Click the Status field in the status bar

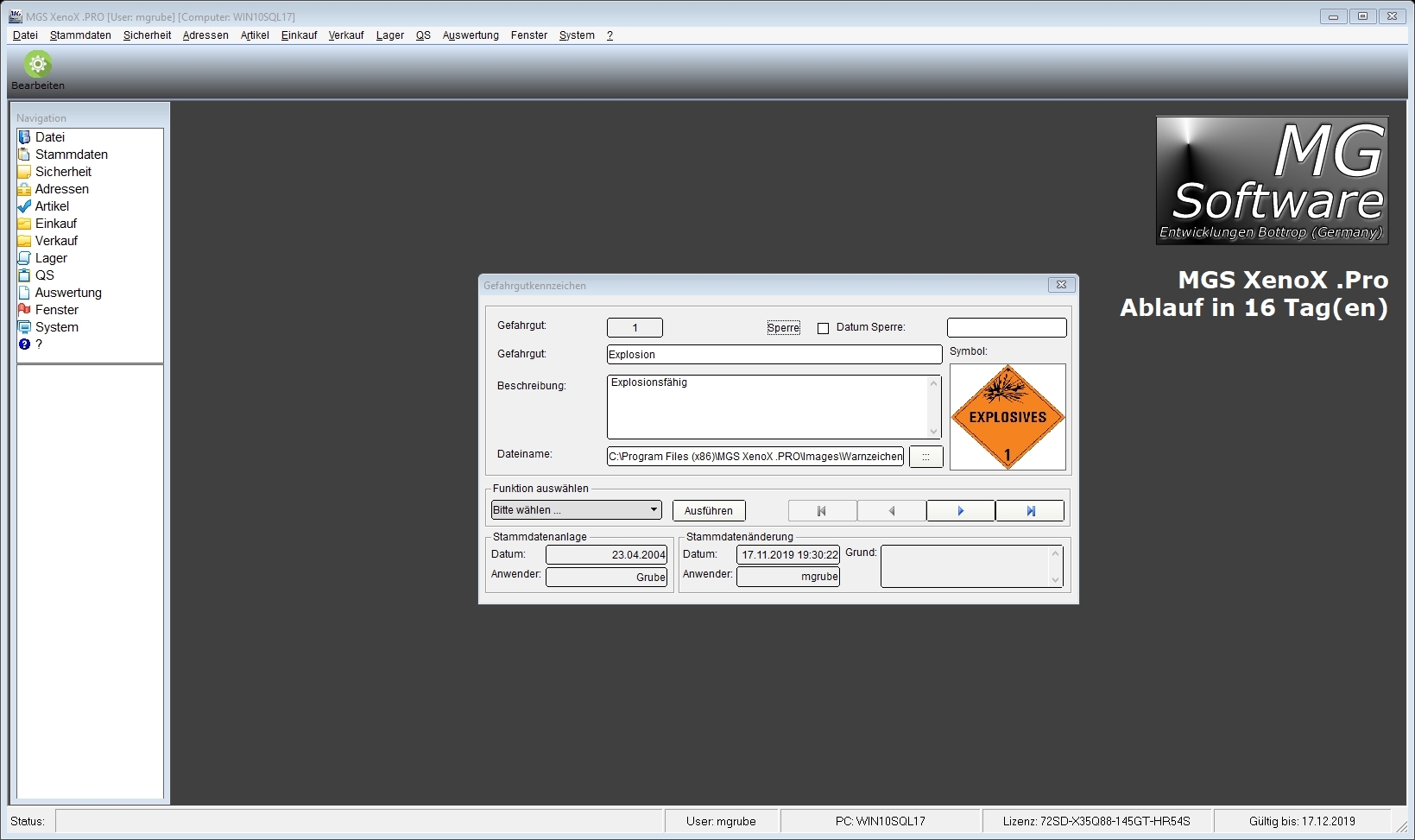pos(359,822)
